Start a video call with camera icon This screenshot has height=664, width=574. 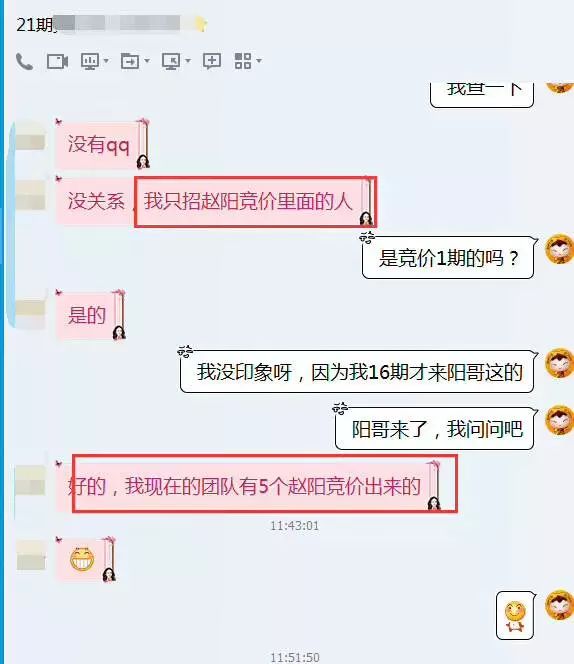[x=57, y=61]
